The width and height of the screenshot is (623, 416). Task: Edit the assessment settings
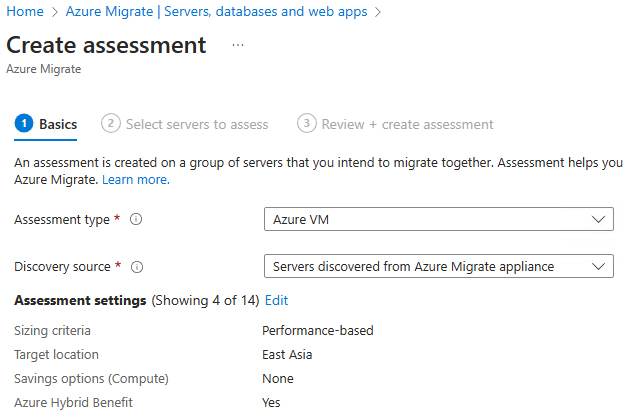tap(277, 300)
